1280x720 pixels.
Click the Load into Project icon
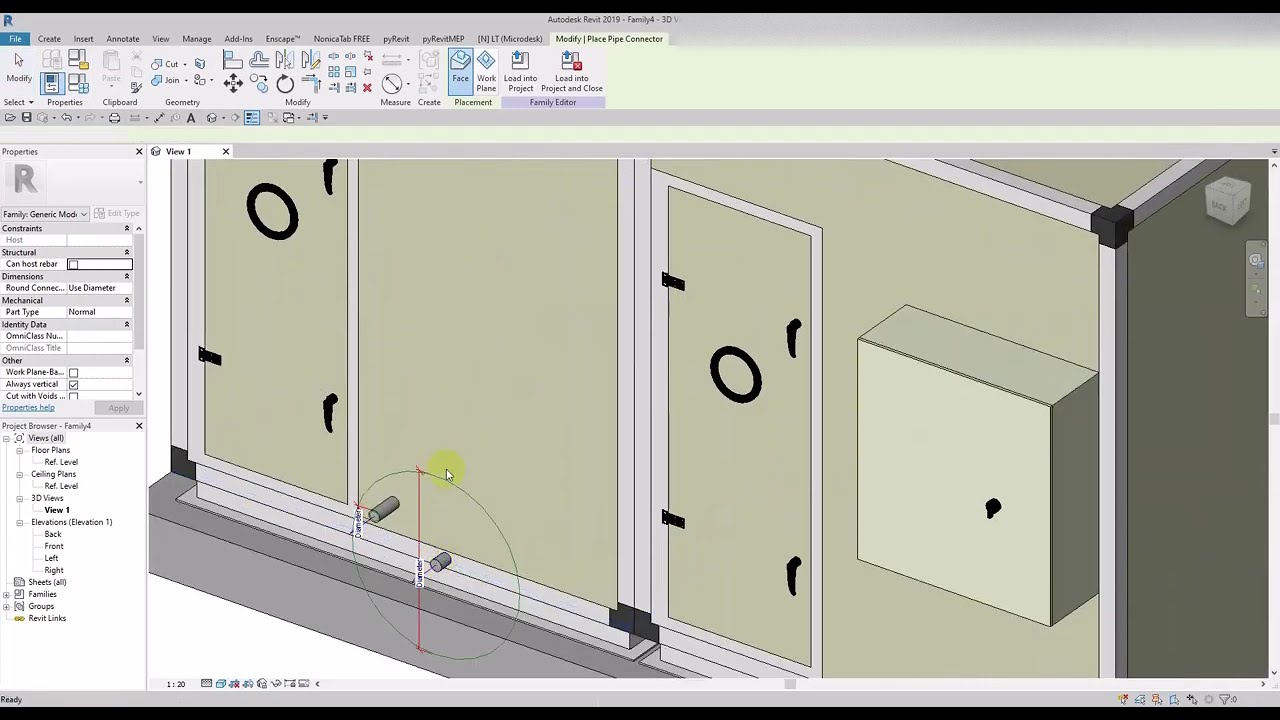[520, 70]
